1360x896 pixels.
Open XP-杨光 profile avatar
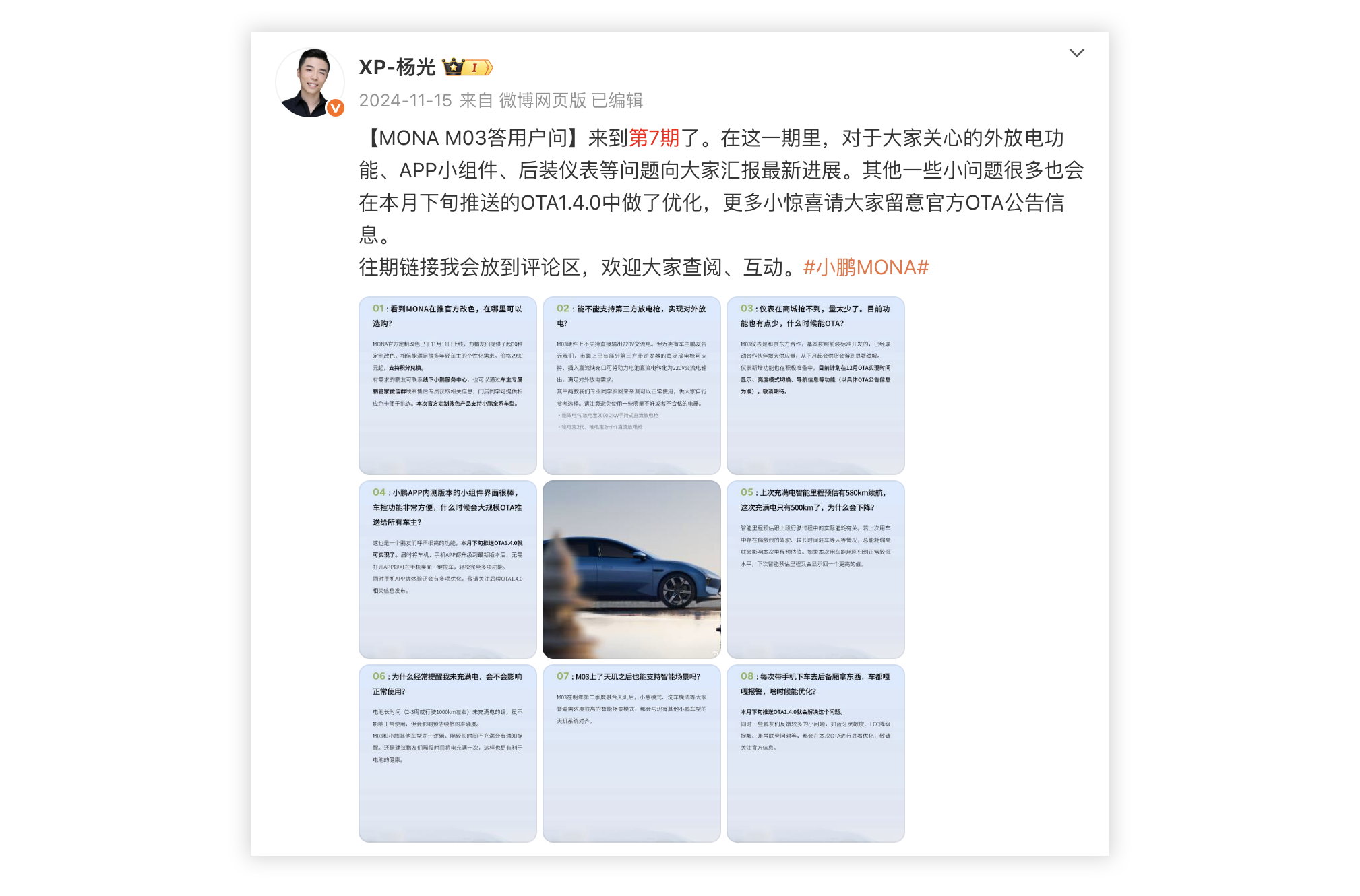point(310,82)
